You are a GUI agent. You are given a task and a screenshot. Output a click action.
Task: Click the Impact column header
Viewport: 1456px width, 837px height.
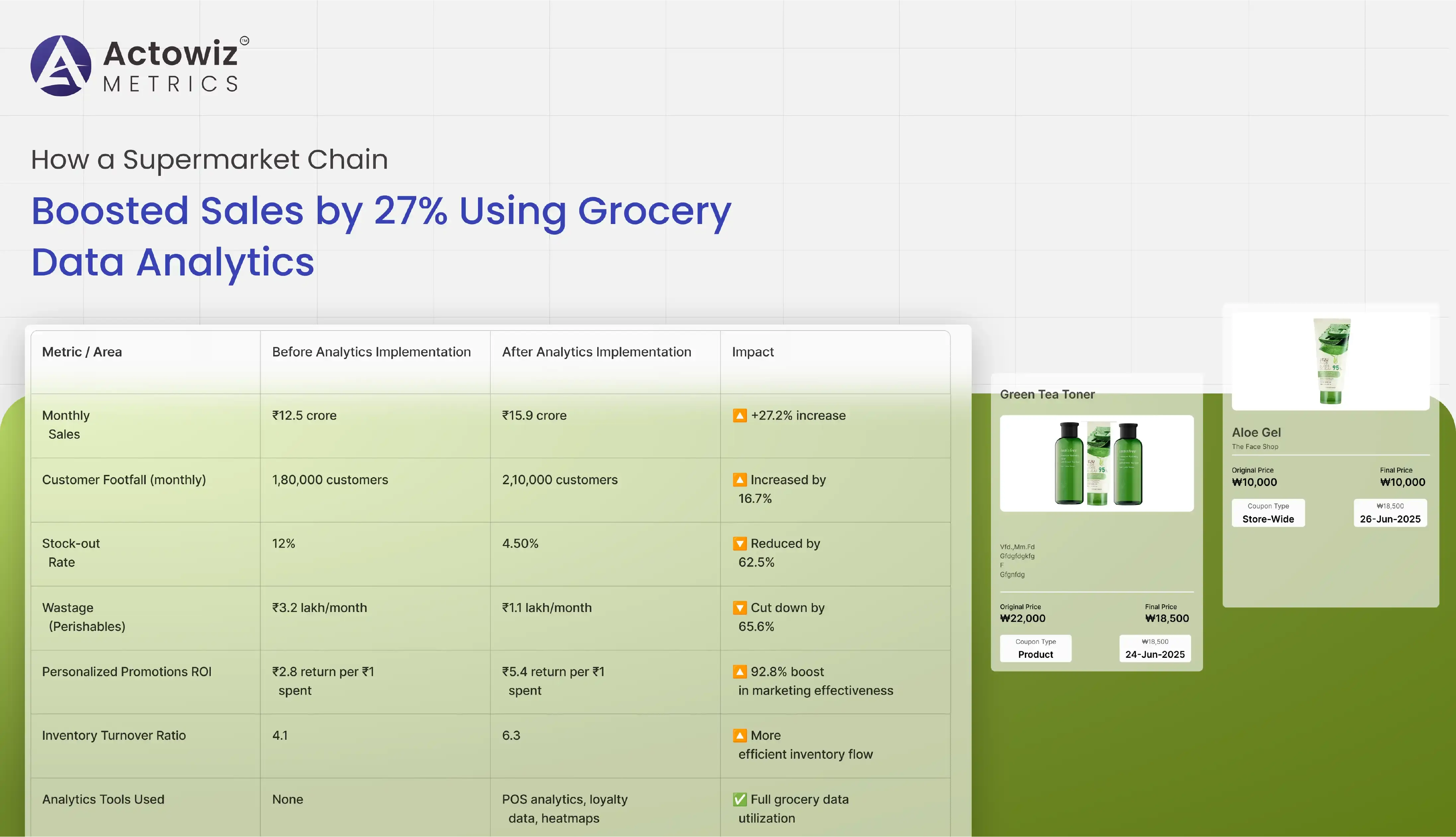pyautogui.click(x=752, y=352)
